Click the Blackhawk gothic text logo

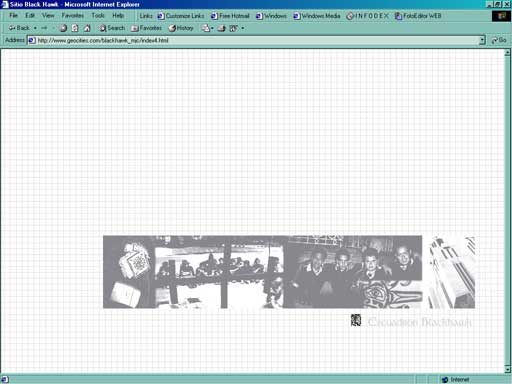coord(419,322)
